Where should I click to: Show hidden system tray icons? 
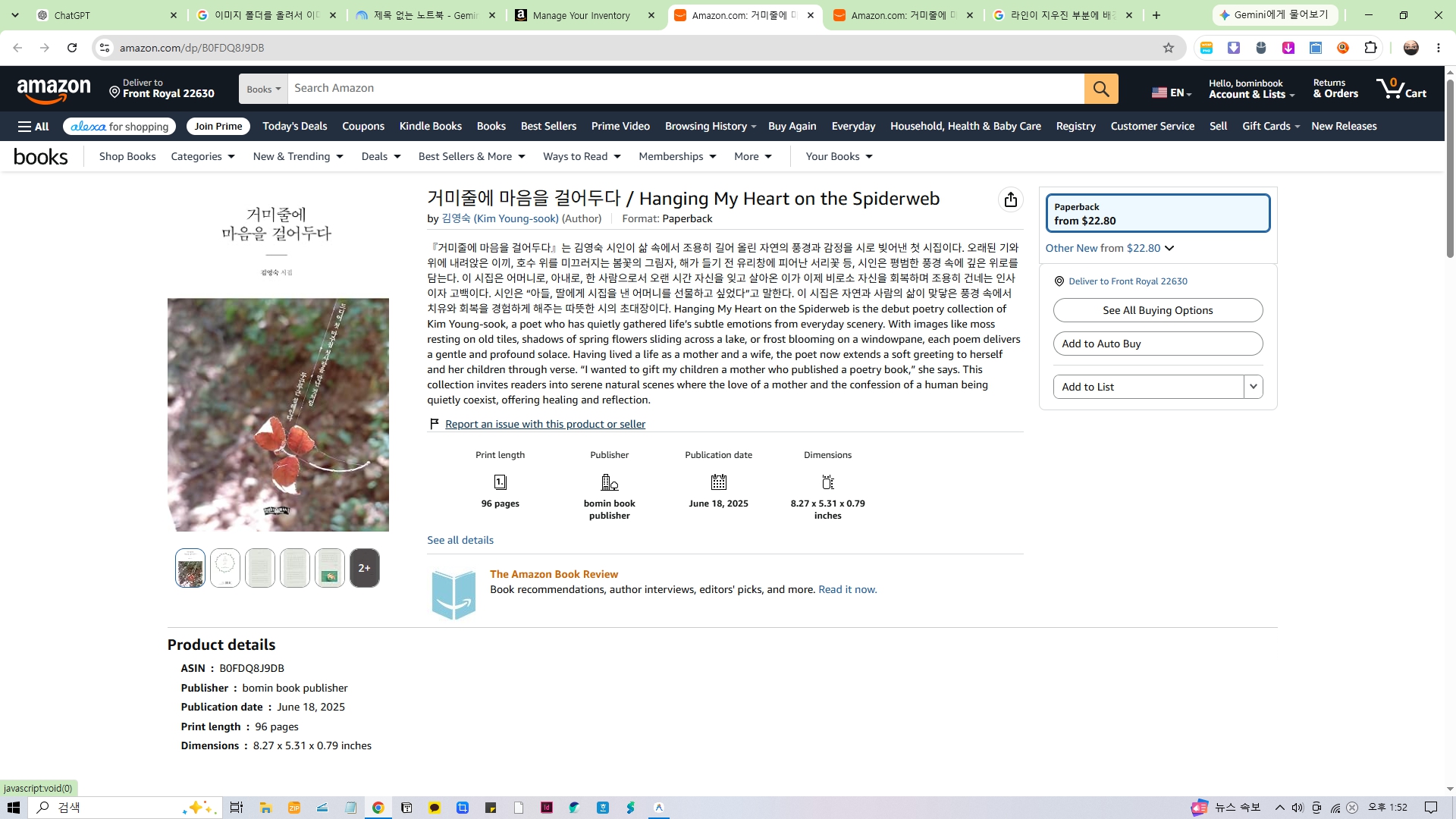(x=1280, y=808)
